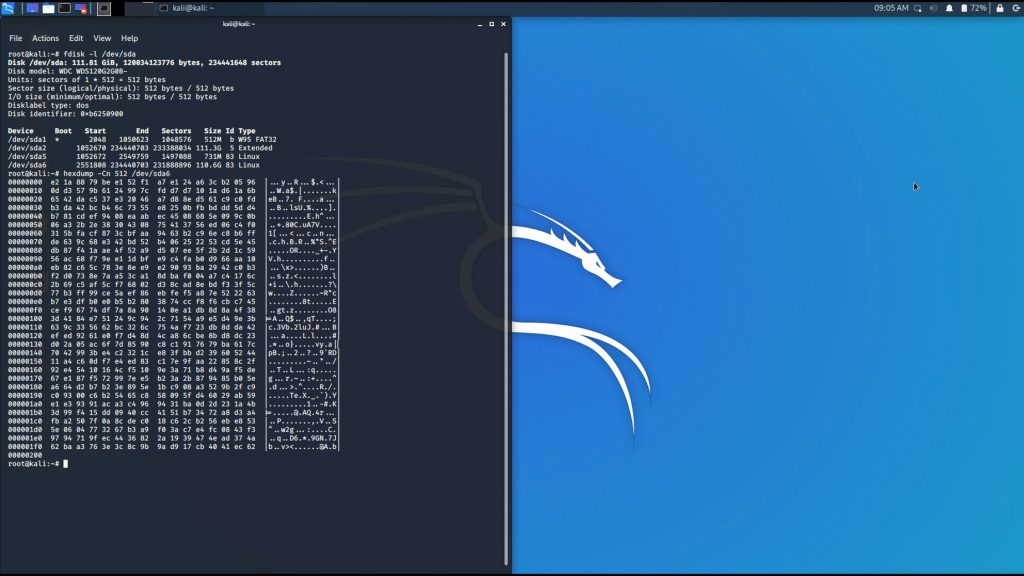Click 'Sector size (logical/physical)' line

pos(121,88)
